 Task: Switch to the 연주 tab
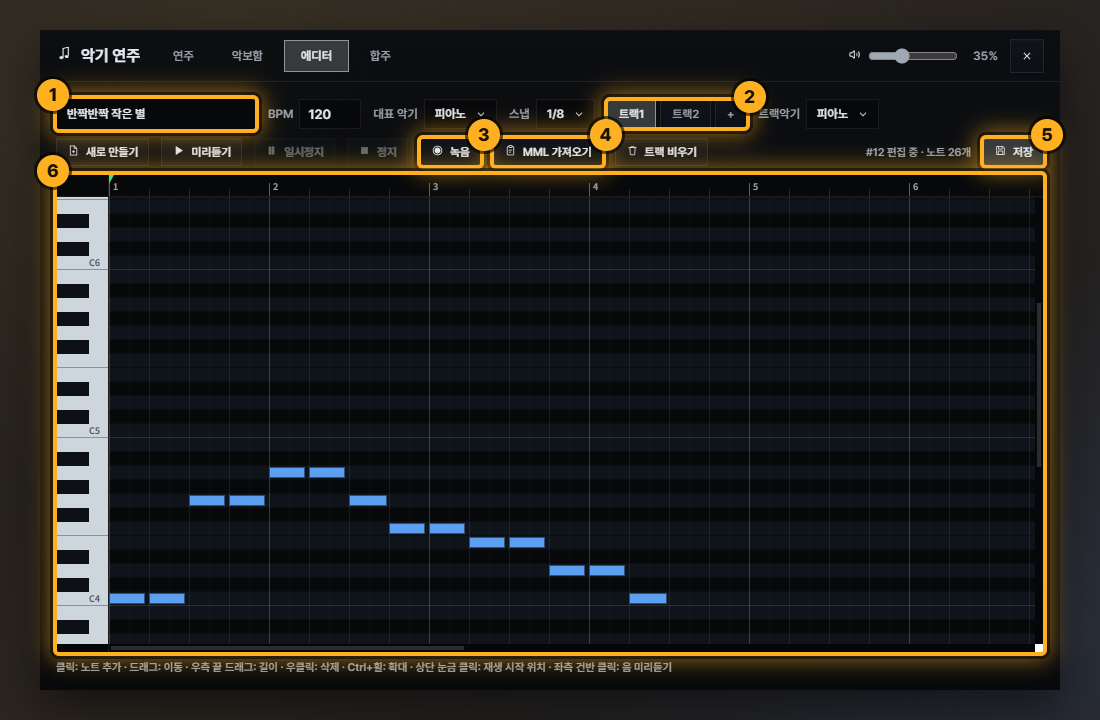click(x=183, y=56)
